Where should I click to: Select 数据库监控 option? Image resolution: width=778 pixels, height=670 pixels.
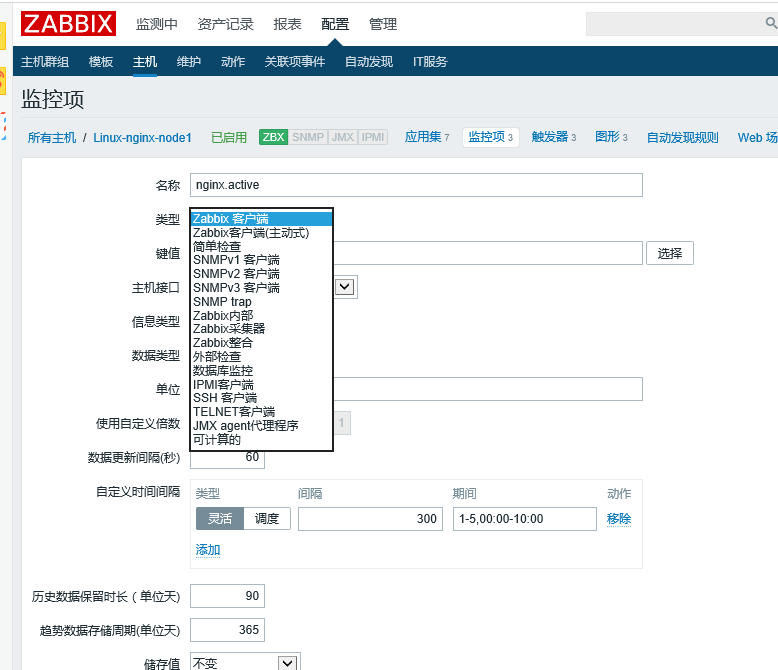click(x=261, y=371)
